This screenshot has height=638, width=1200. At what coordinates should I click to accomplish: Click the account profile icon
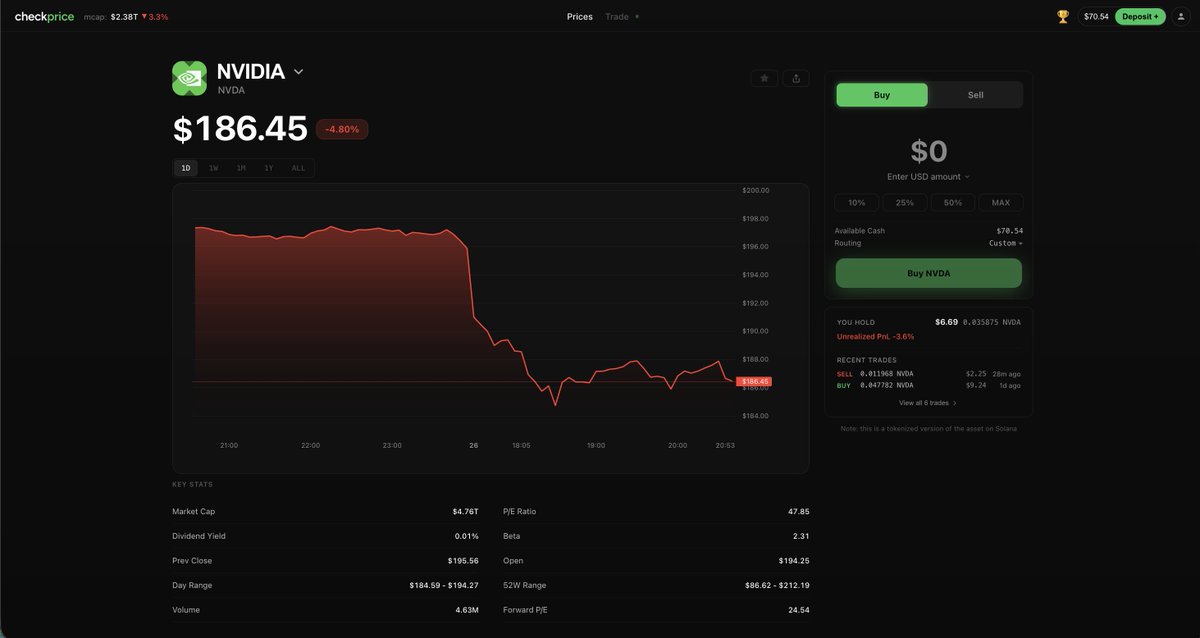(1182, 16)
